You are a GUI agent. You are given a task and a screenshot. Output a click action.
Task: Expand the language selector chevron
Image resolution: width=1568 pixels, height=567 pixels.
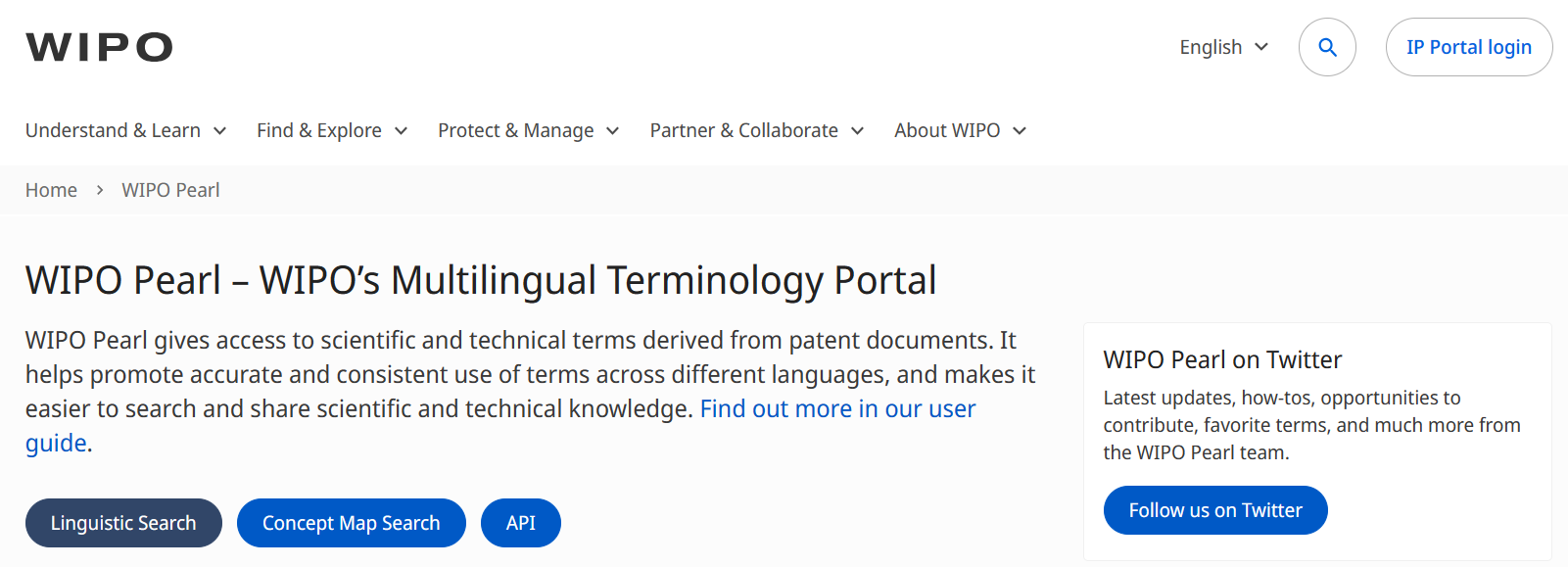point(1261,47)
